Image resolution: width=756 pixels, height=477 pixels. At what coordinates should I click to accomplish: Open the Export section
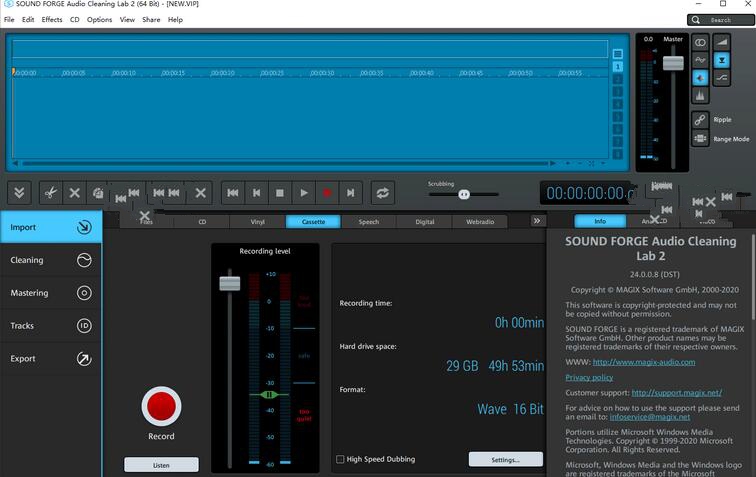click(51, 358)
